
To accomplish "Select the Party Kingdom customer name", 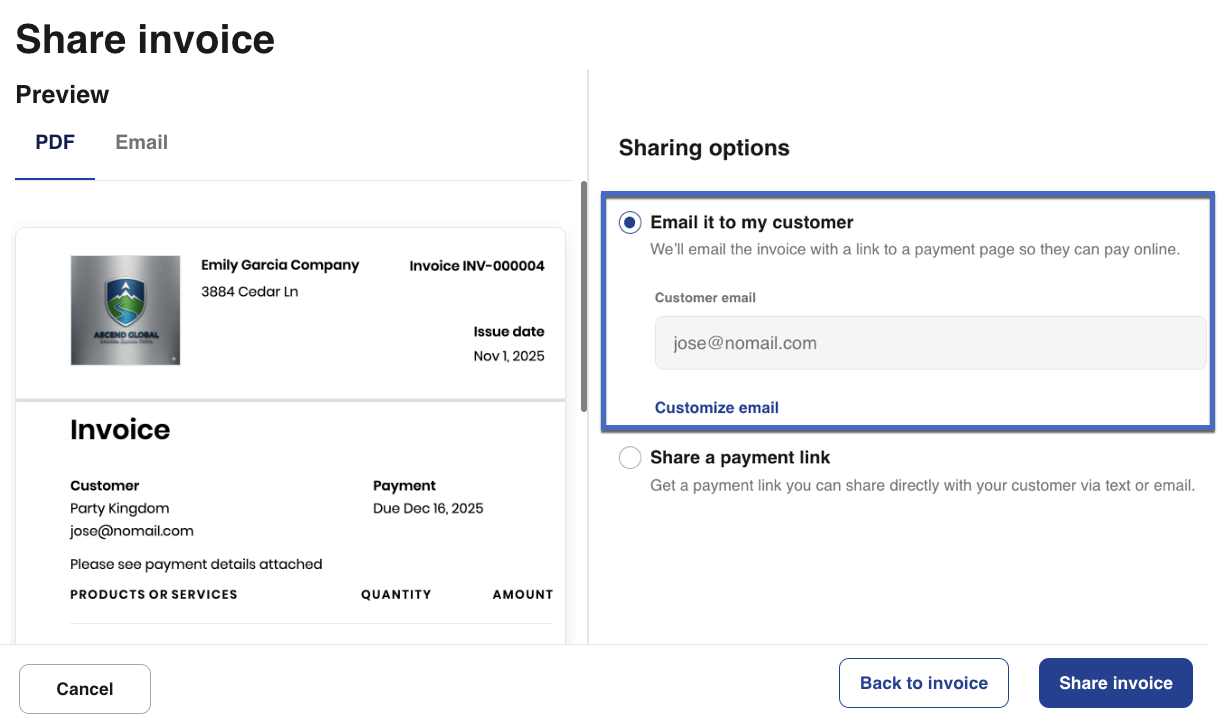I will [x=119, y=508].
